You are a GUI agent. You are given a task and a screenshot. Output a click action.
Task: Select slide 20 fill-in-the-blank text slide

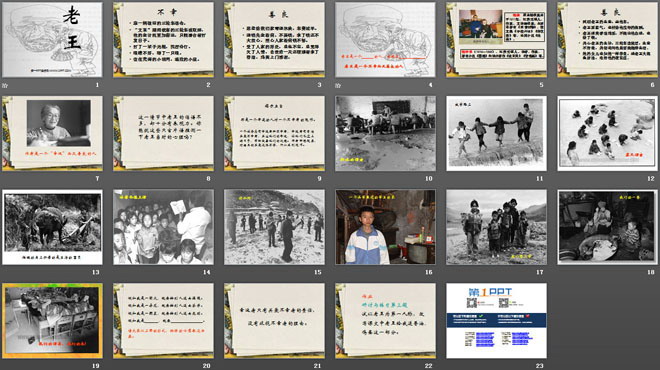tap(163, 321)
